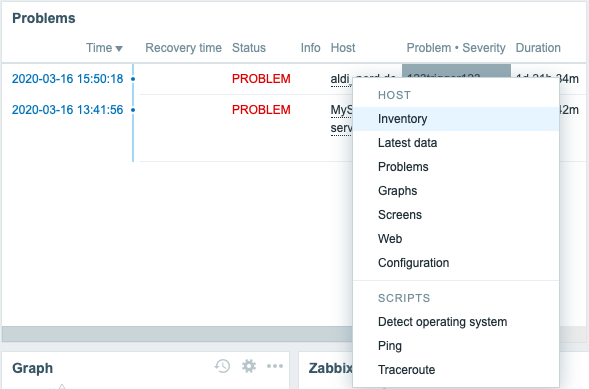
Task: Open problem timestamp 2020-03-16 13:41:56 link
Action: pos(68,110)
